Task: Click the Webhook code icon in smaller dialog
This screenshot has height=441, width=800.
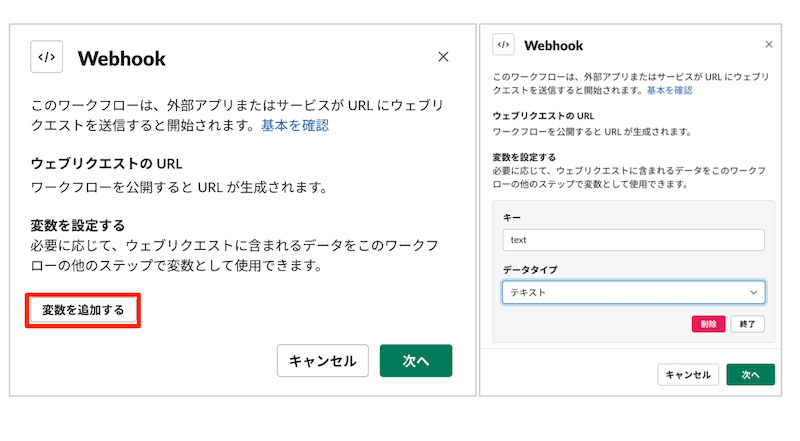Action: point(504,45)
